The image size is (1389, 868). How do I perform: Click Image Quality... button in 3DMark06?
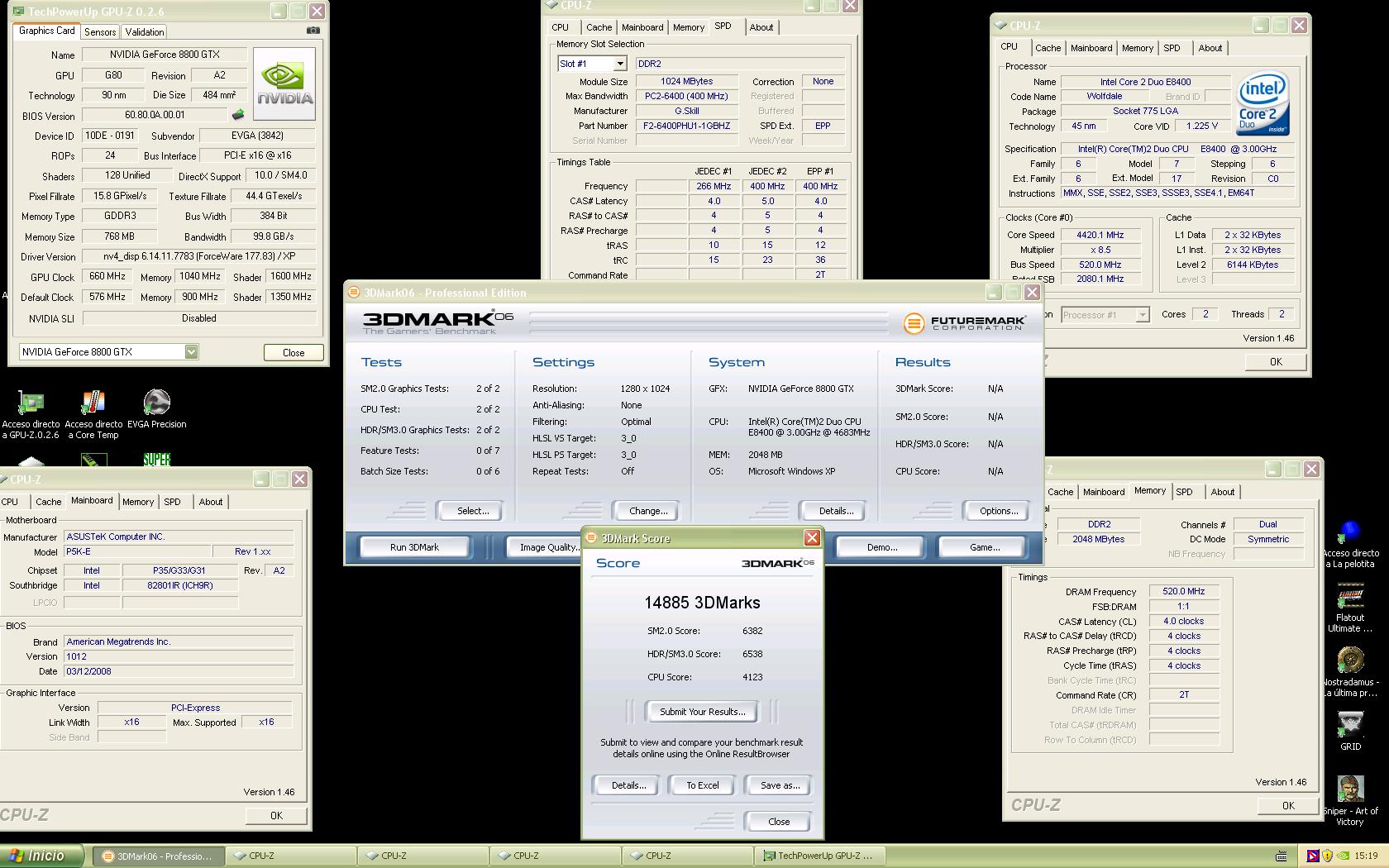click(543, 547)
